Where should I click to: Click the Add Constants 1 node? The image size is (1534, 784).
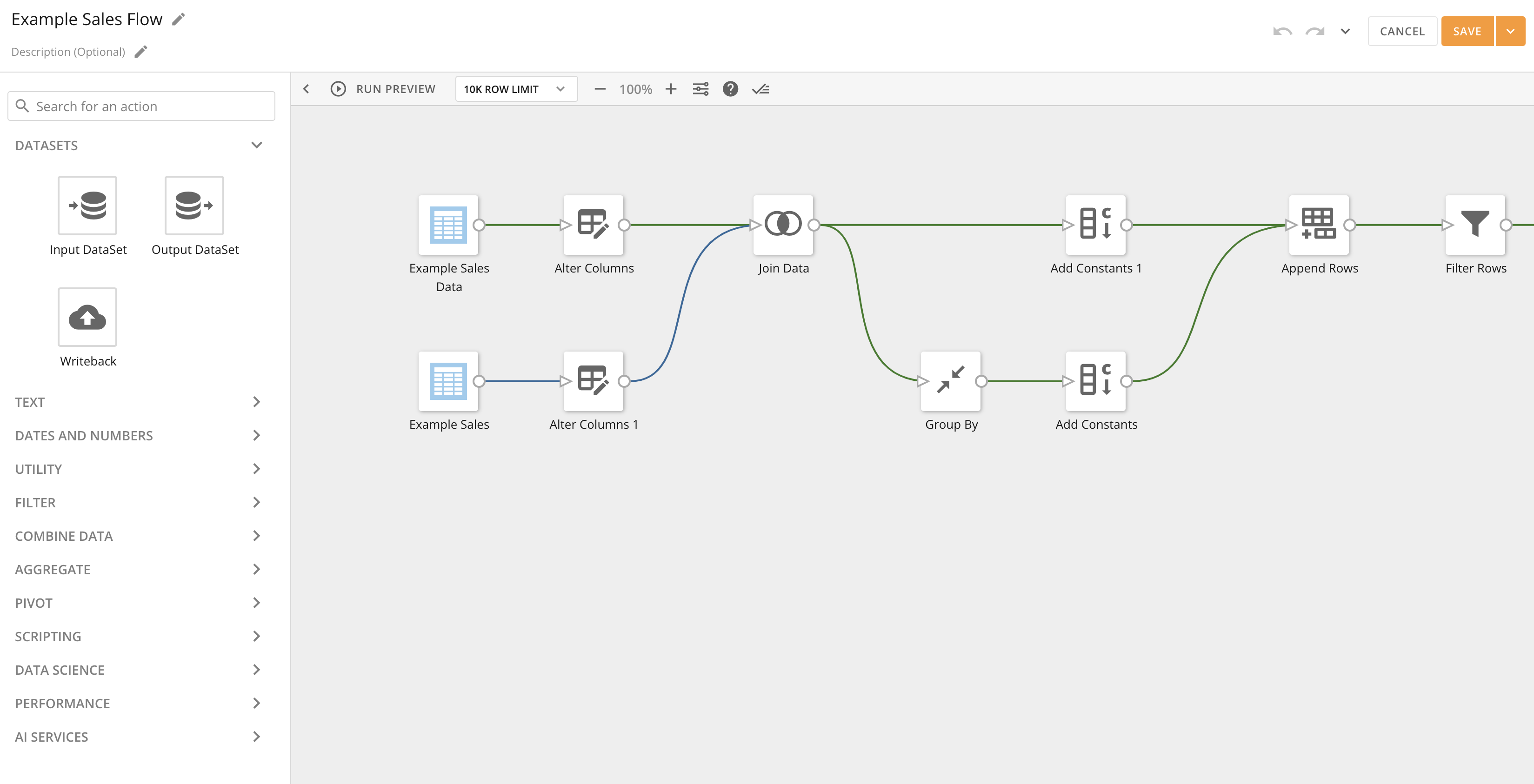[x=1095, y=225]
